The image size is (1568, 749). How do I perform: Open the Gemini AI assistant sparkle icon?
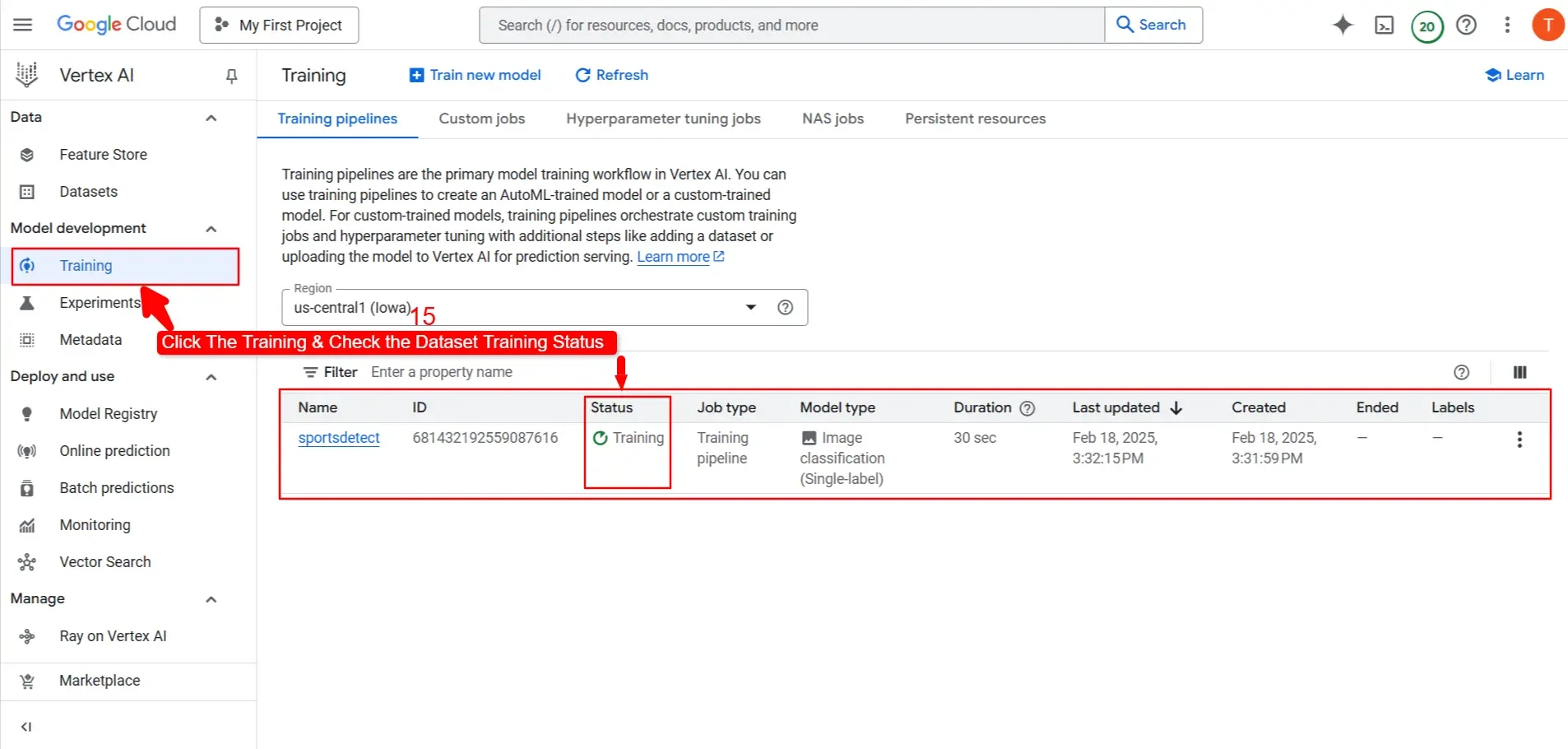coord(1343,25)
